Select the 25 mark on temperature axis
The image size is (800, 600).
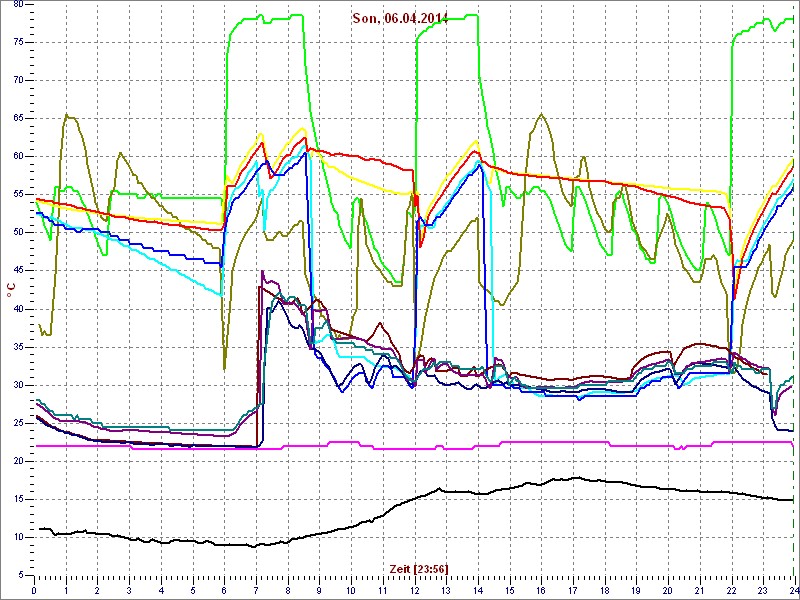(x=17, y=423)
